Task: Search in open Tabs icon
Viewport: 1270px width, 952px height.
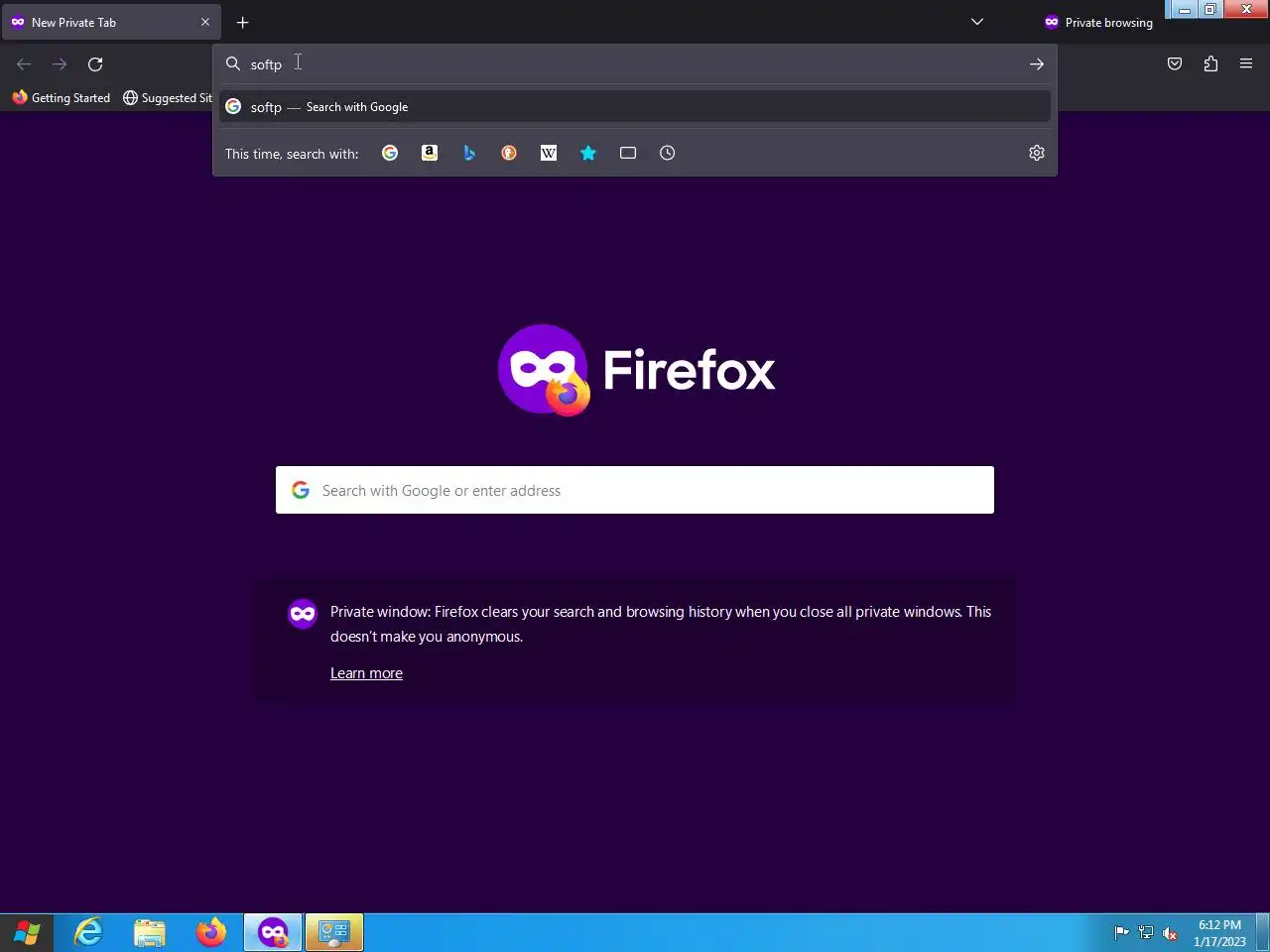Action: coord(628,153)
